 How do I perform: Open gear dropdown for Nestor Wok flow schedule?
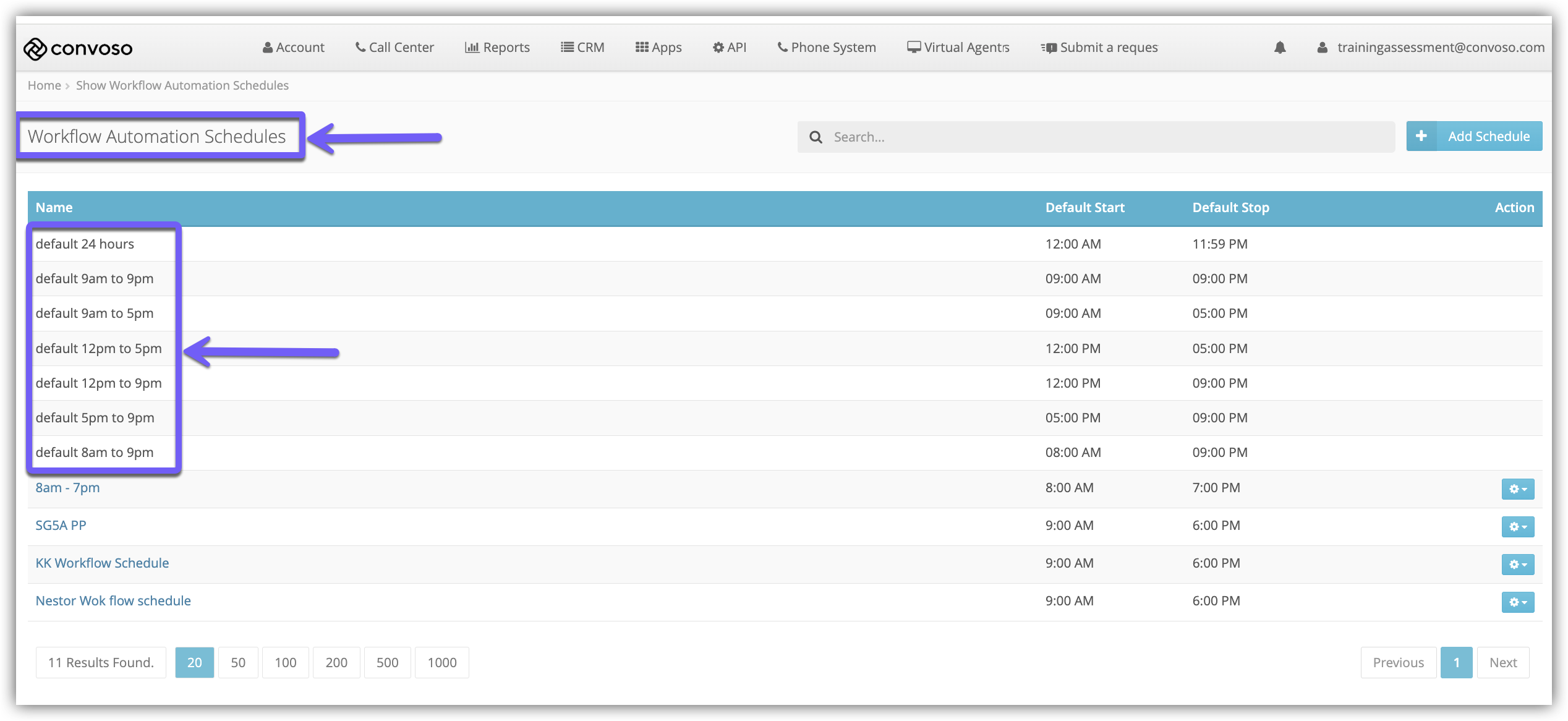[1517, 602]
